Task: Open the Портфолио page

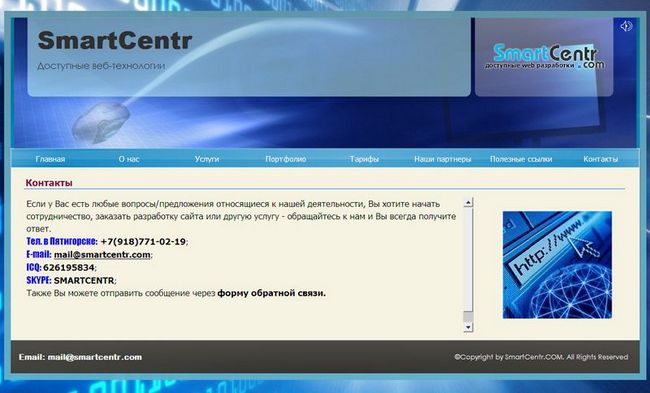Action: tap(286, 159)
